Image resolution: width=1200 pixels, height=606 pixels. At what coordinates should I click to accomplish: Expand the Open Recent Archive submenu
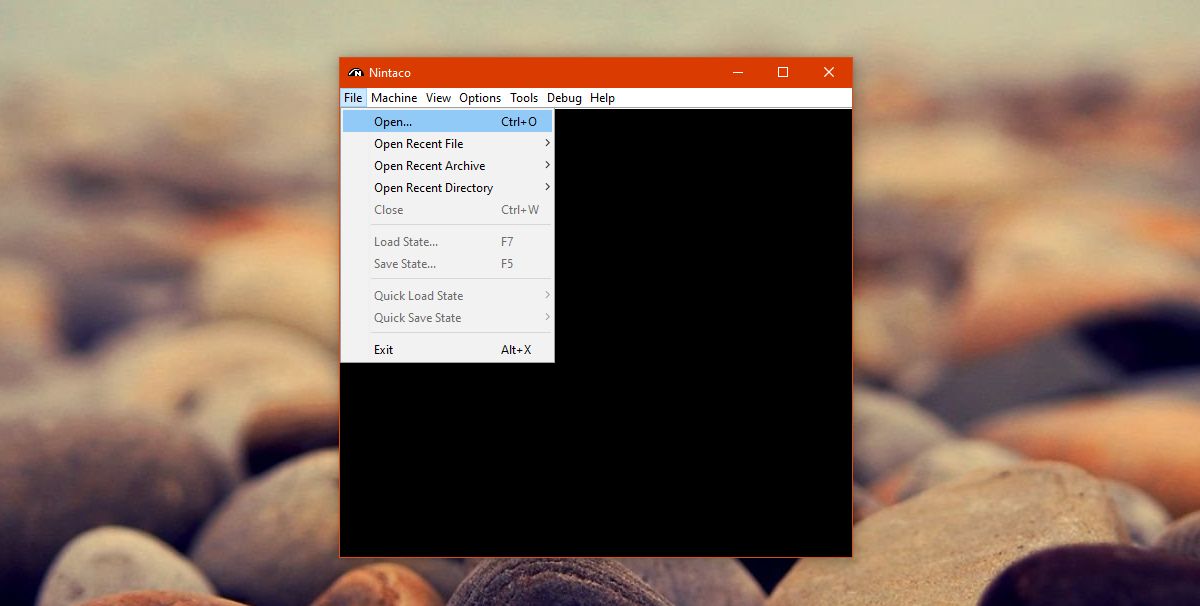click(447, 166)
